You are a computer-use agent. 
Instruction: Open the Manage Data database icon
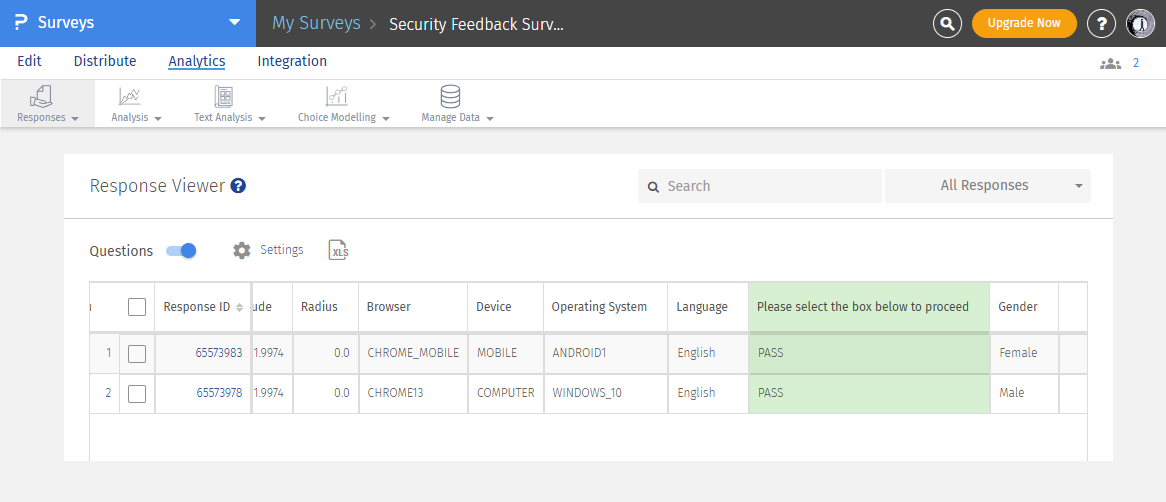pos(451,97)
